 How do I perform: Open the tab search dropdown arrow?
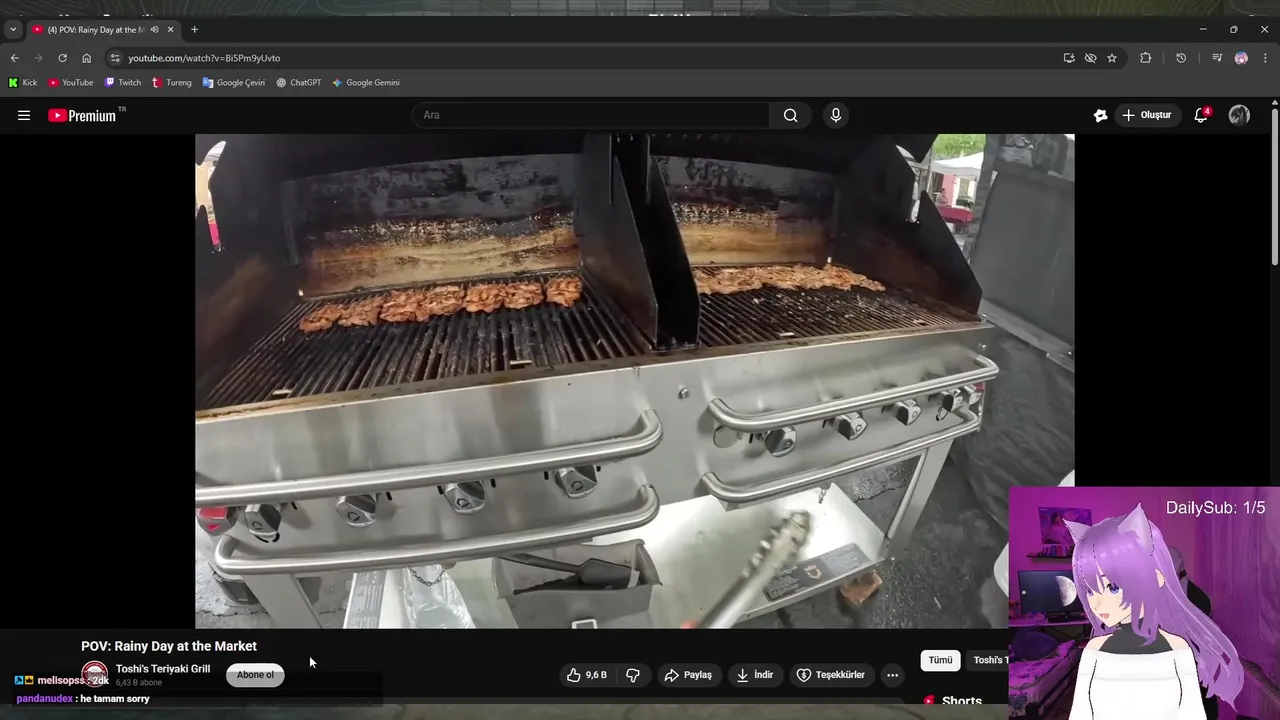13,30
